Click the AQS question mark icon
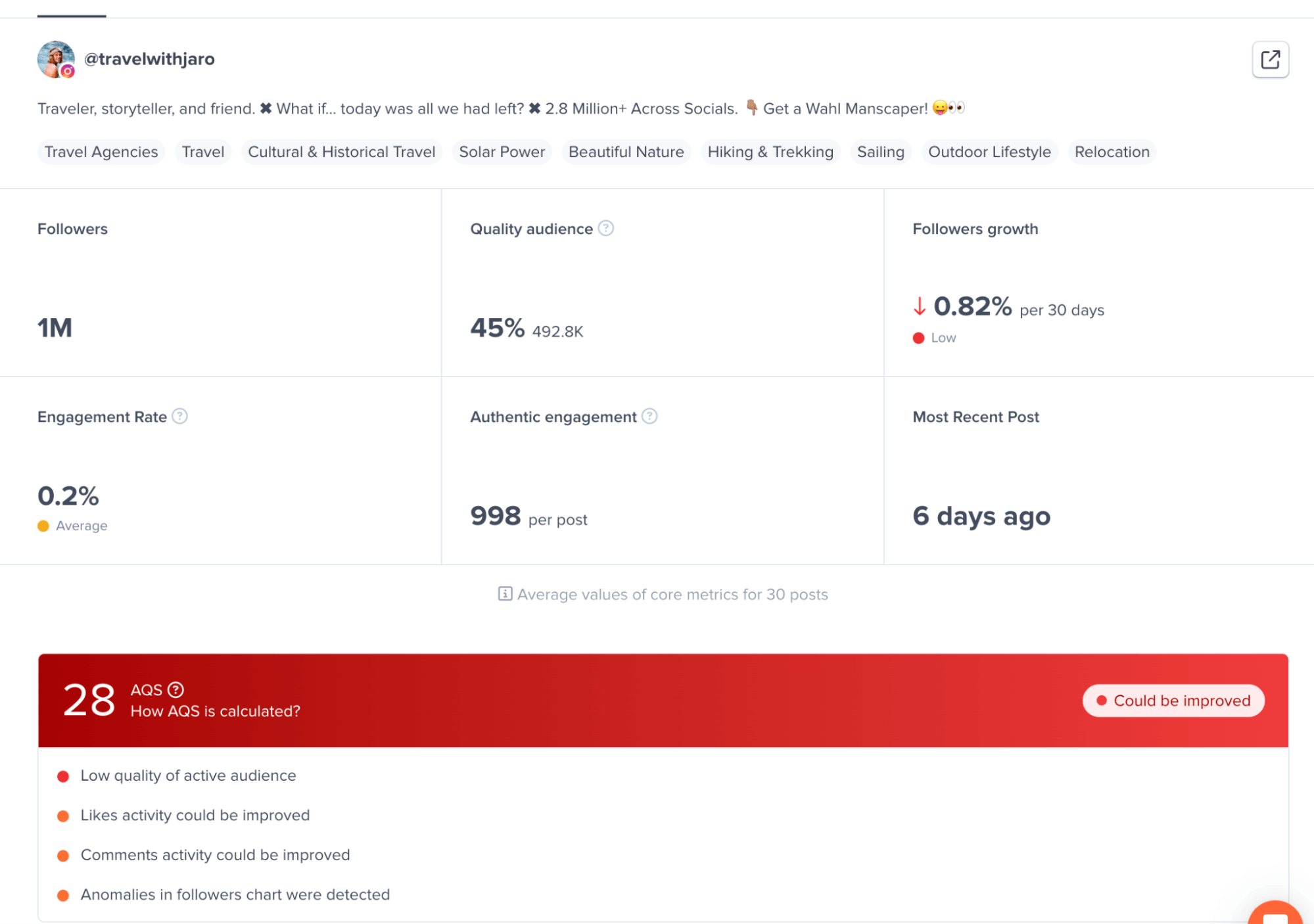 tap(176, 689)
